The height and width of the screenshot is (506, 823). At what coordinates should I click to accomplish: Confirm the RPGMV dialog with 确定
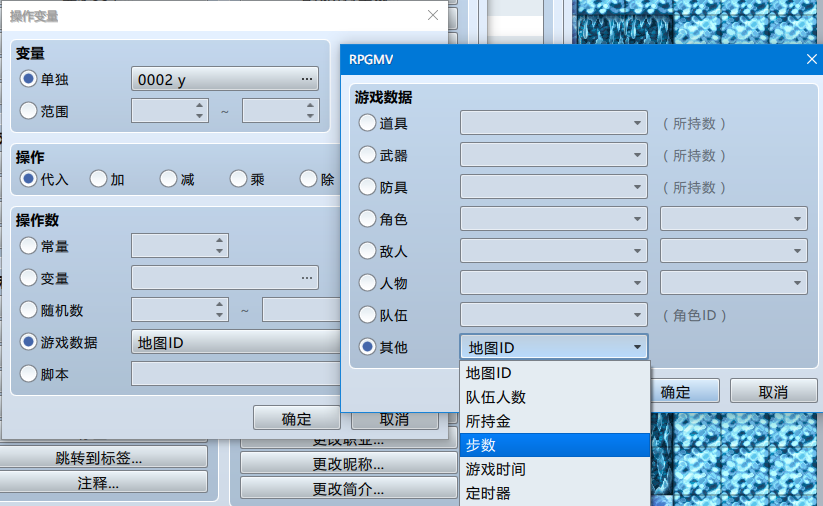(x=684, y=392)
